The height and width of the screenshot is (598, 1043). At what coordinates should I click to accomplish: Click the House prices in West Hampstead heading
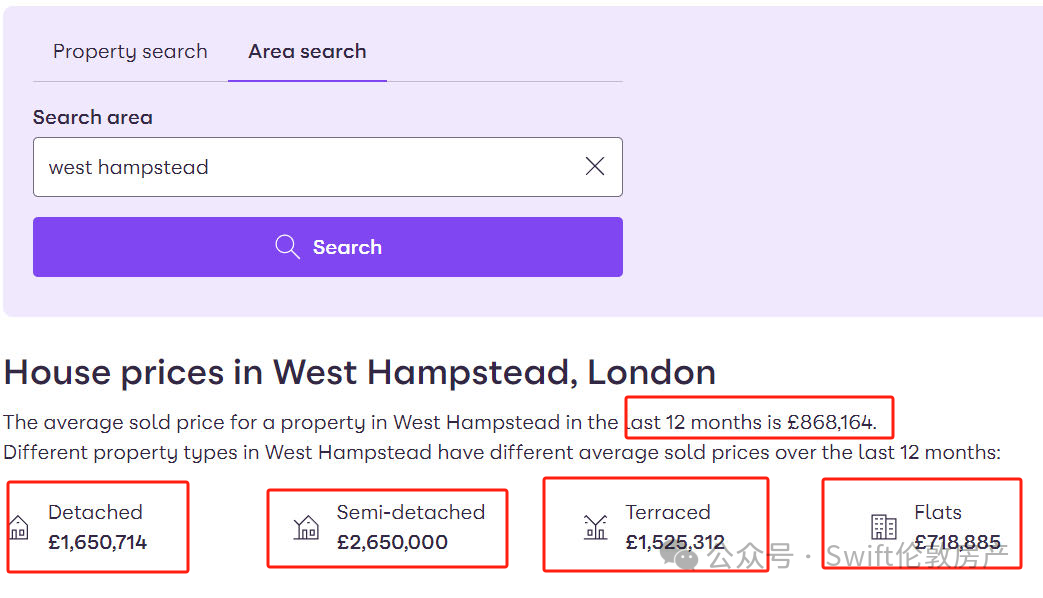pos(360,372)
